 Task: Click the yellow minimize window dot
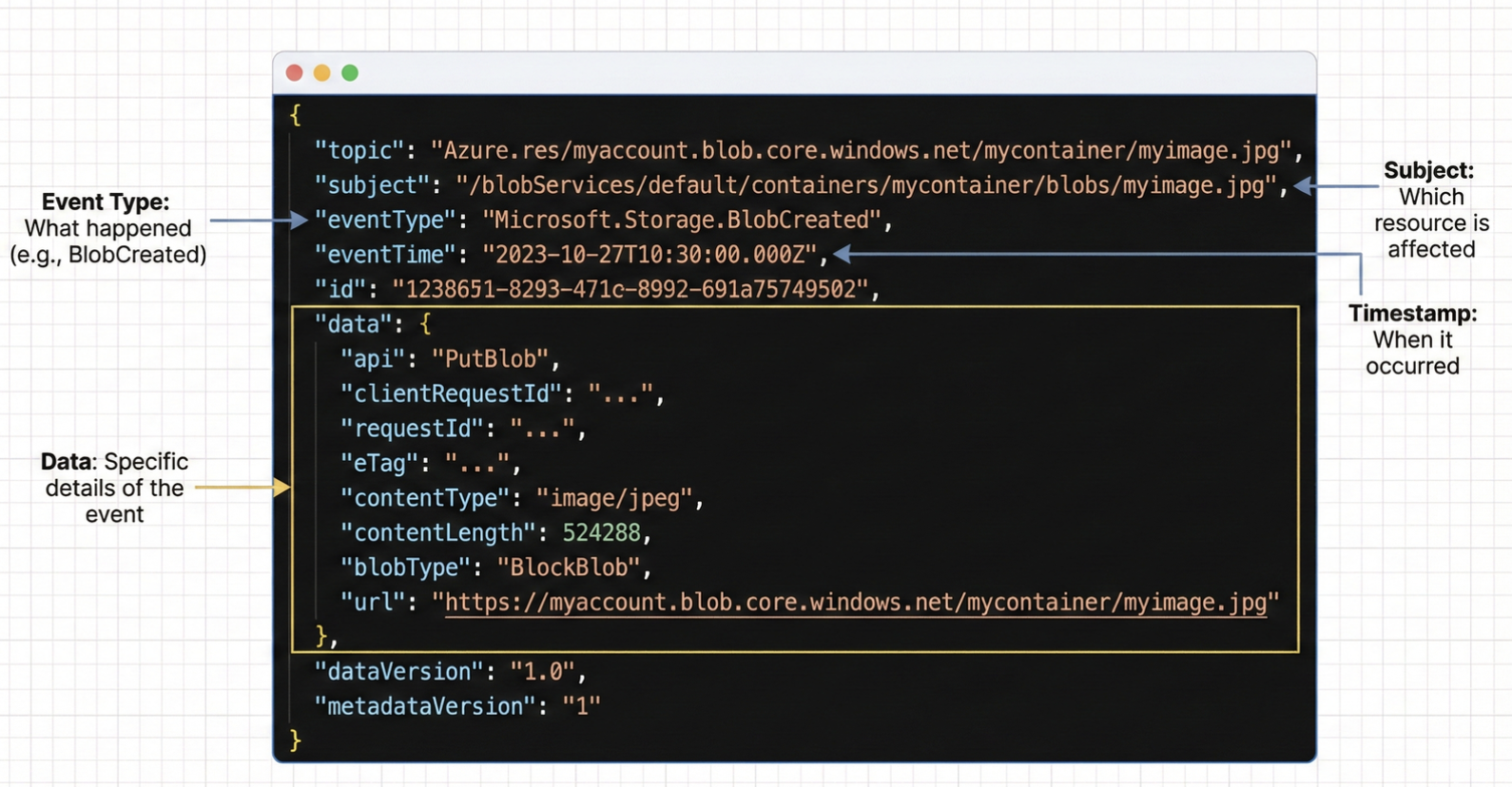click(x=322, y=73)
